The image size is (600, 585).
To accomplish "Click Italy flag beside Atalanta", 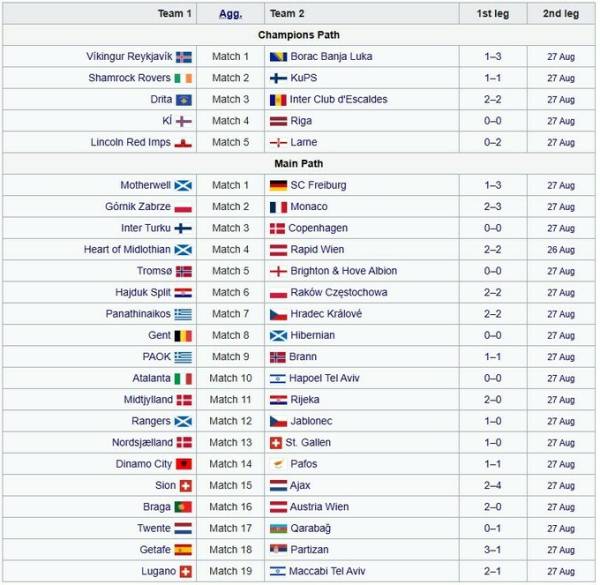I will (x=183, y=379).
